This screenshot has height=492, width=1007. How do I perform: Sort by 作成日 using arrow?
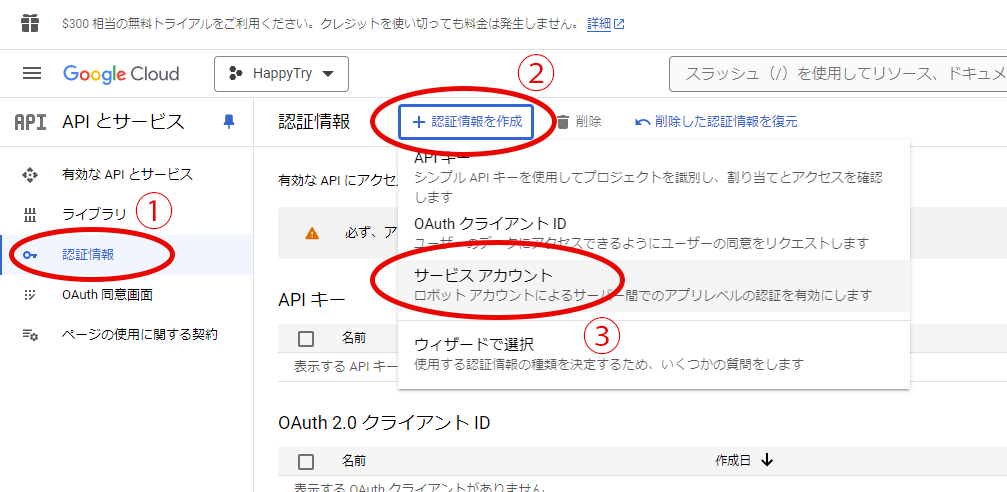tap(767, 460)
